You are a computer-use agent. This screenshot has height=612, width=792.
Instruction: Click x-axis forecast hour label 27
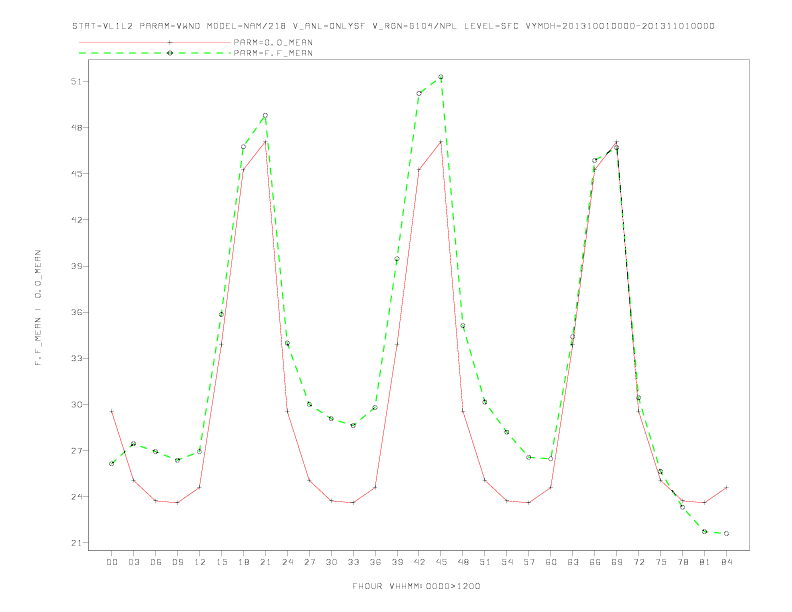pos(309,562)
